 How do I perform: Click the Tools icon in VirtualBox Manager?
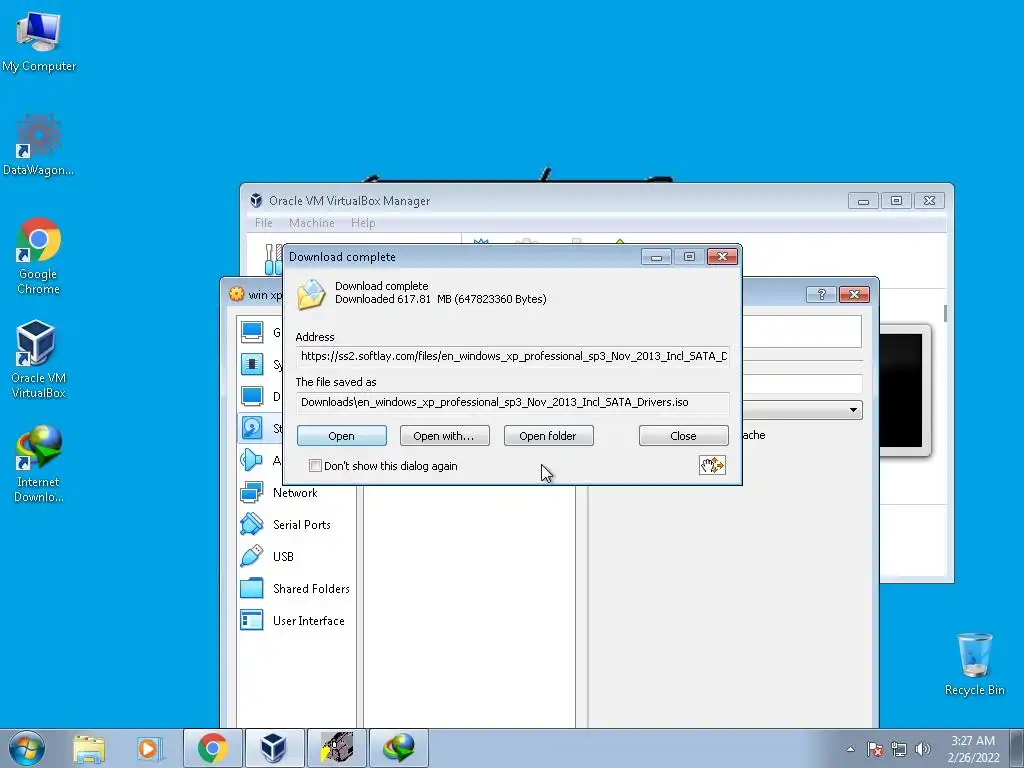click(274, 260)
